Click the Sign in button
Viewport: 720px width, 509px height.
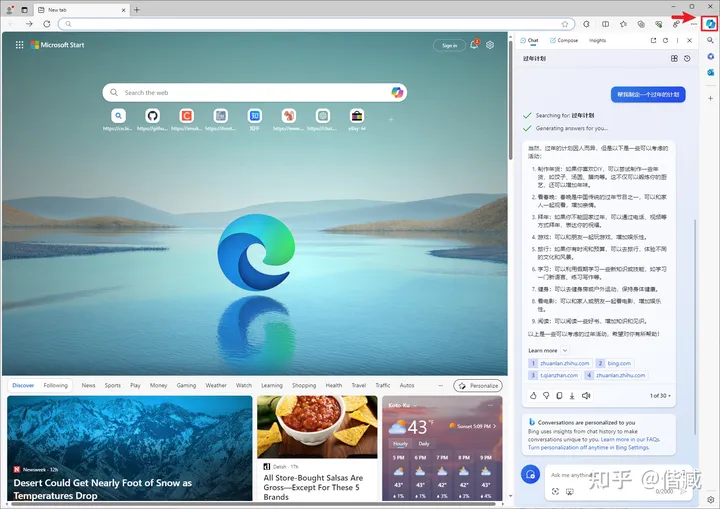click(x=450, y=45)
